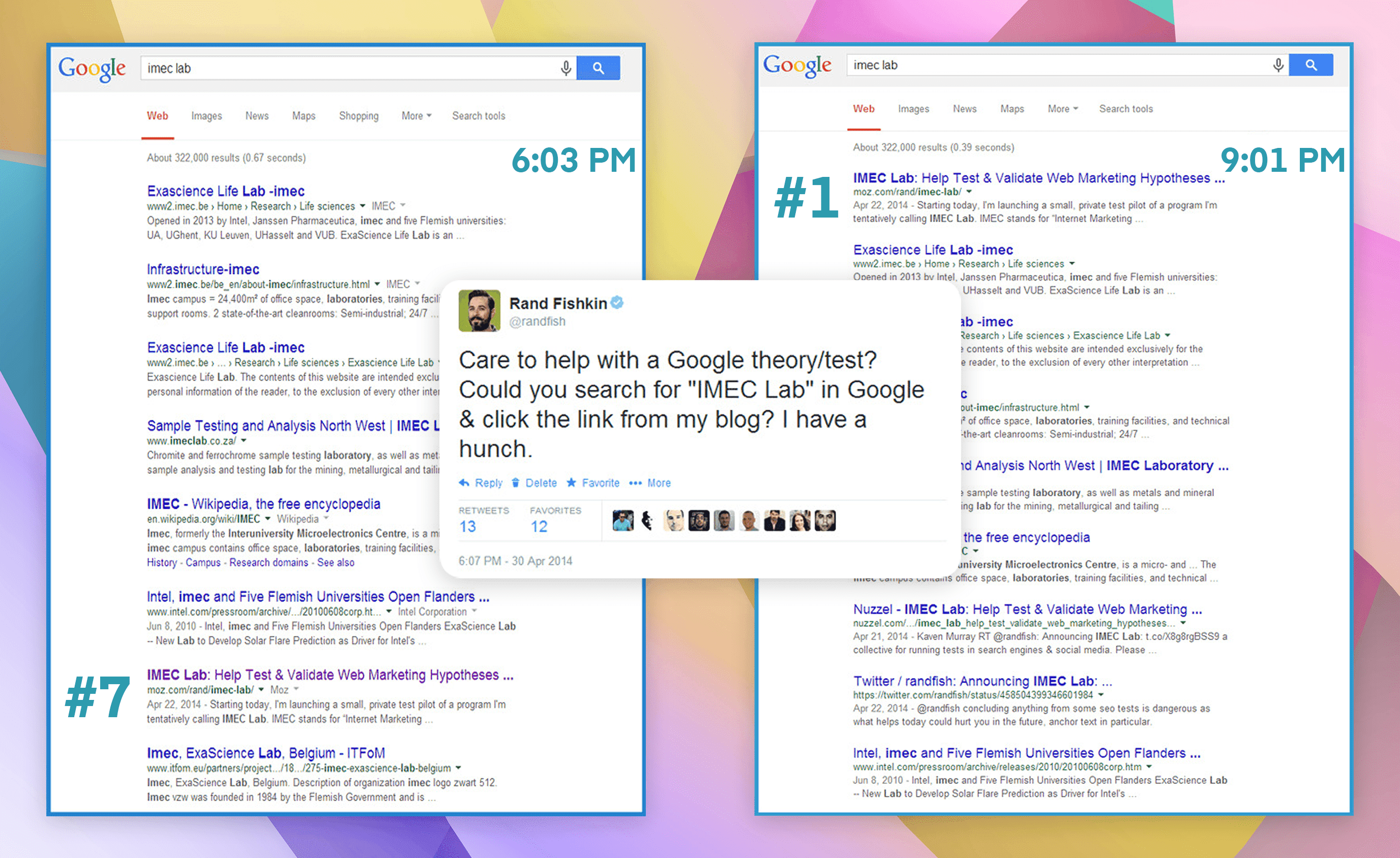Expand arrow beside itfom.eu URL in left window
This screenshot has width=1400, height=858.
tap(458, 768)
